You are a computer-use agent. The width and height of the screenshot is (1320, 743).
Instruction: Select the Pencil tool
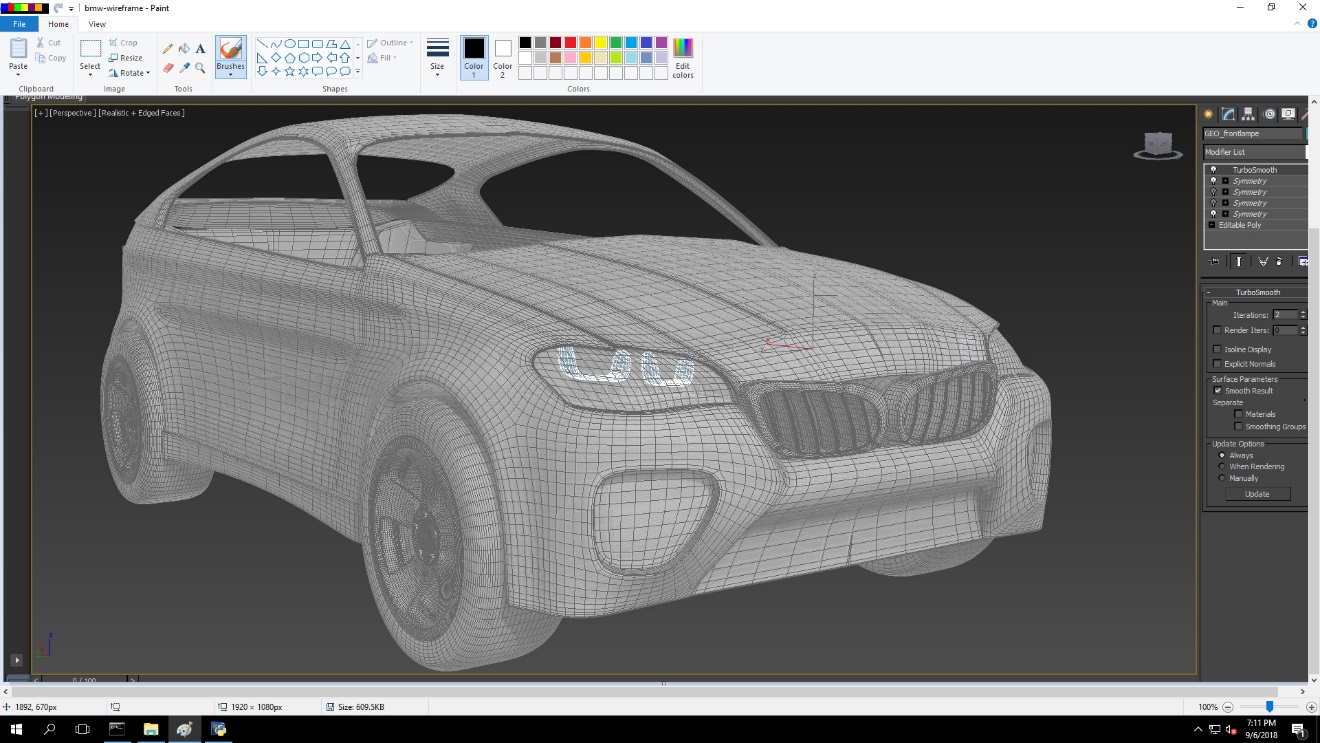pyautogui.click(x=168, y=48)
